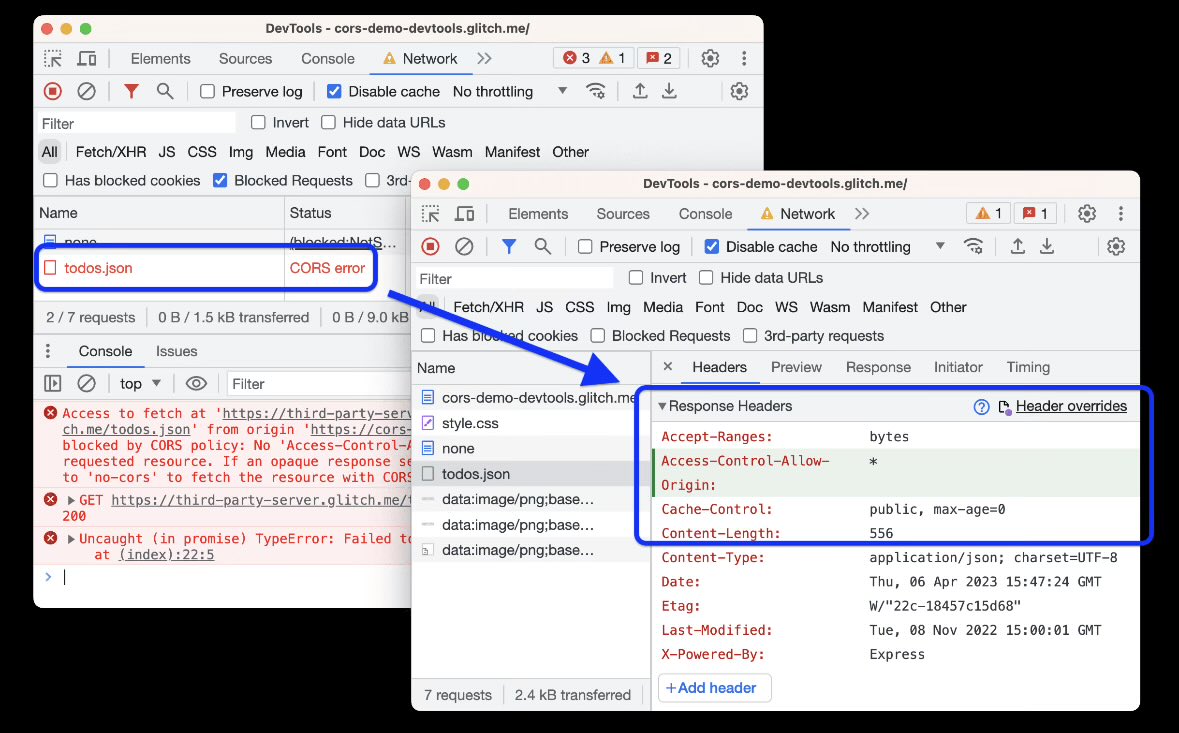
Task: Check Hide data URLs in front window
Action: 705,278
